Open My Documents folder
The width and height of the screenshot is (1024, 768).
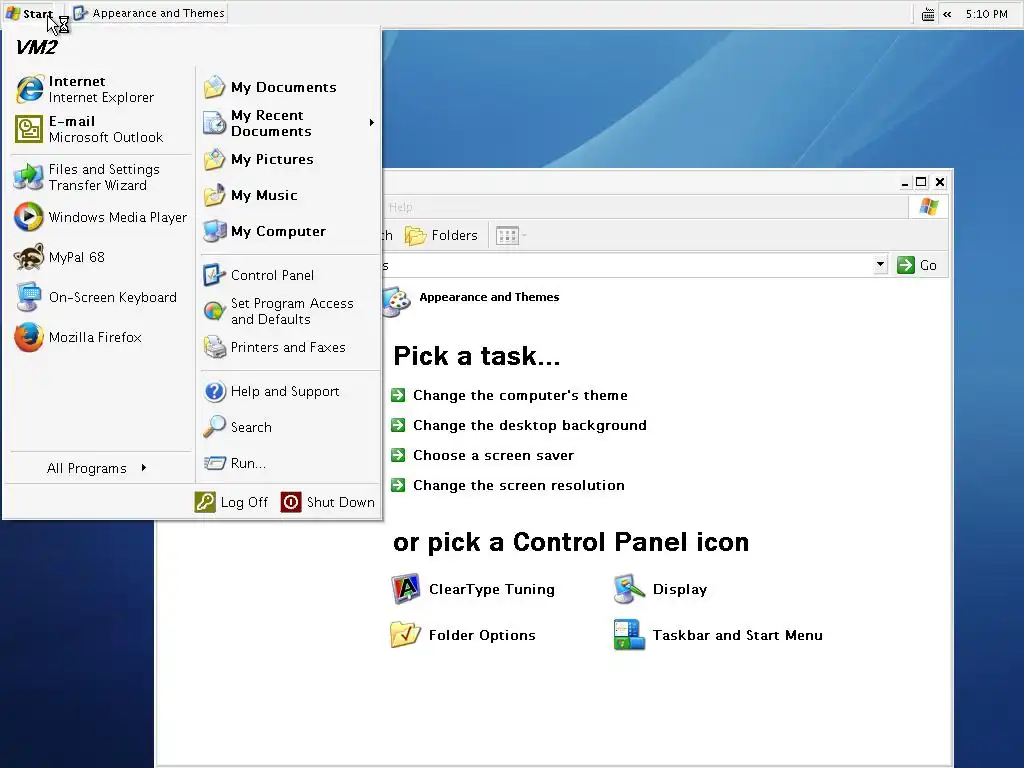[x=289, y=87]
